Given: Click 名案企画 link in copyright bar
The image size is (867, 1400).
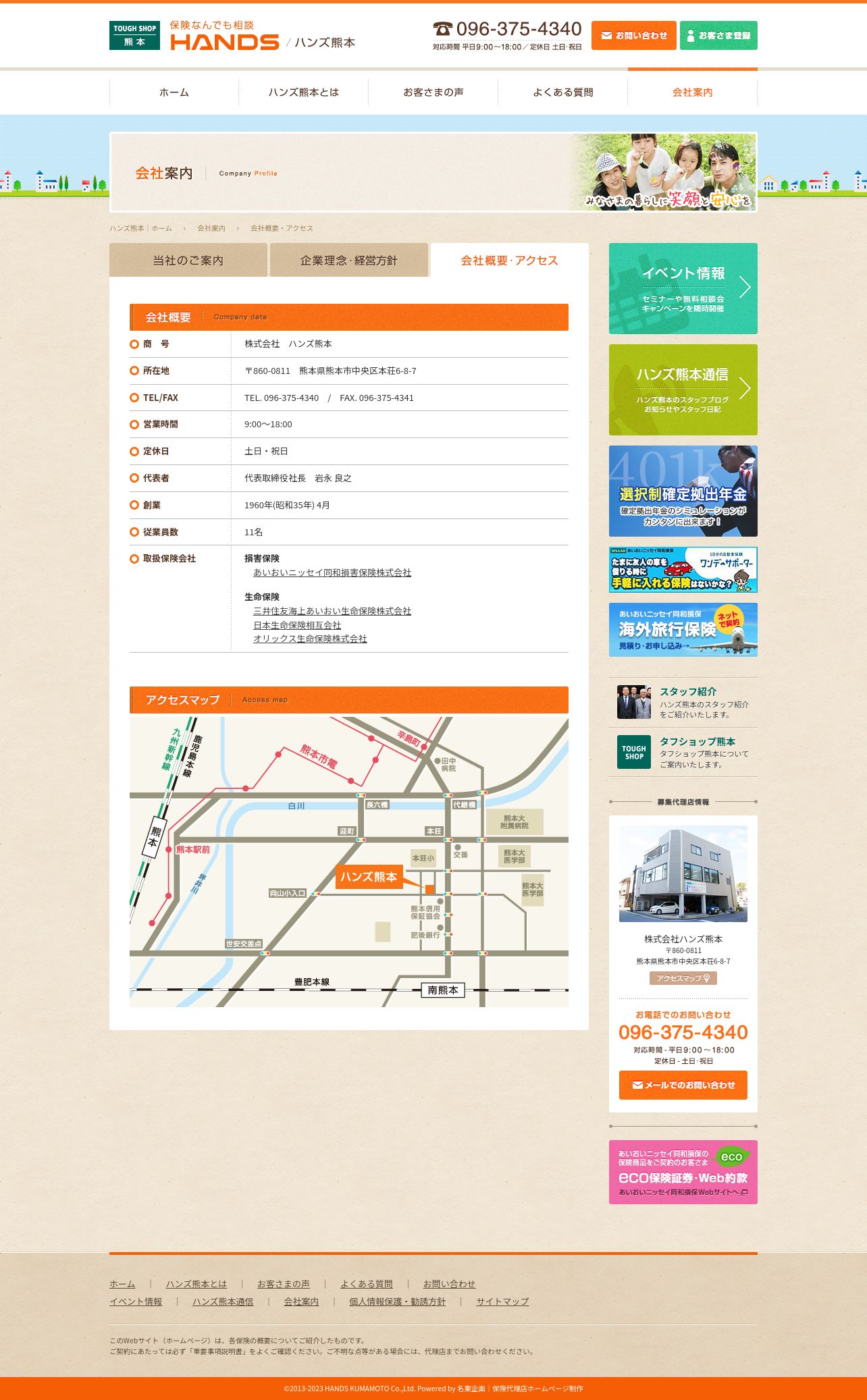Looking at the screenshot, I should tap(471, 1389).
